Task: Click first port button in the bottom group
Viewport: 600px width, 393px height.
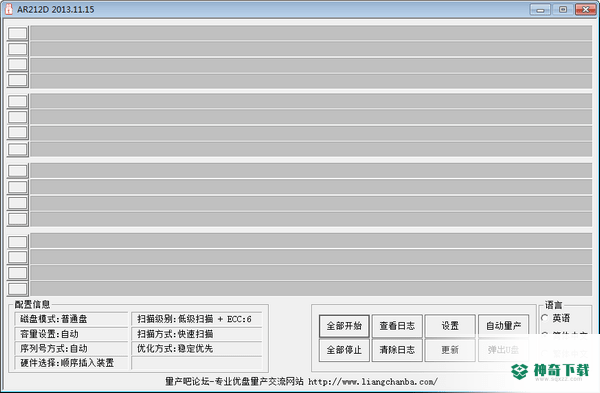Action: [18, 242]
